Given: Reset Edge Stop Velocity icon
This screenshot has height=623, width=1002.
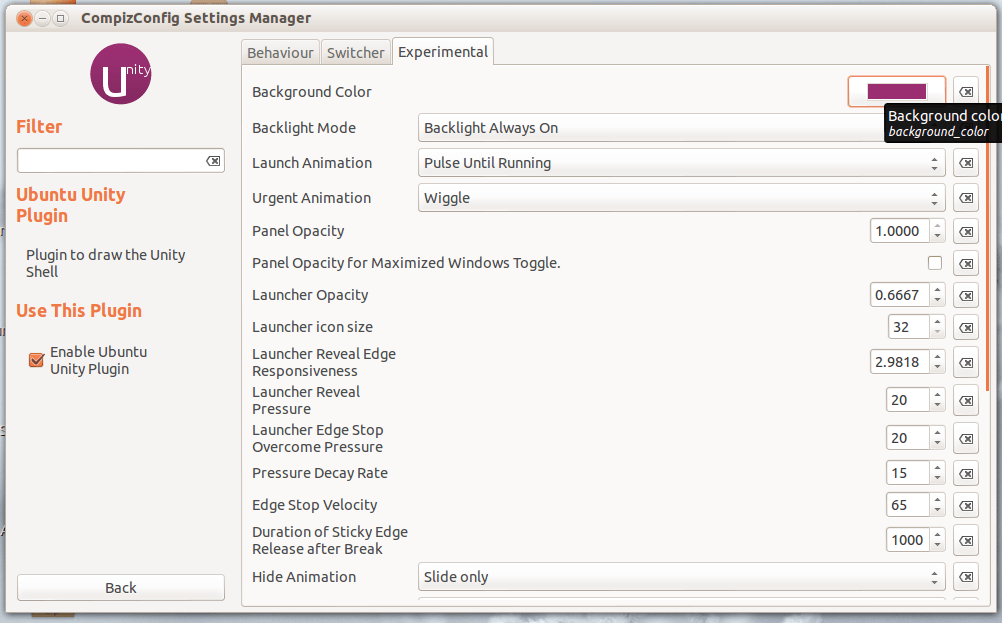Looking at the screenshot, I should (x=965, y=506).
